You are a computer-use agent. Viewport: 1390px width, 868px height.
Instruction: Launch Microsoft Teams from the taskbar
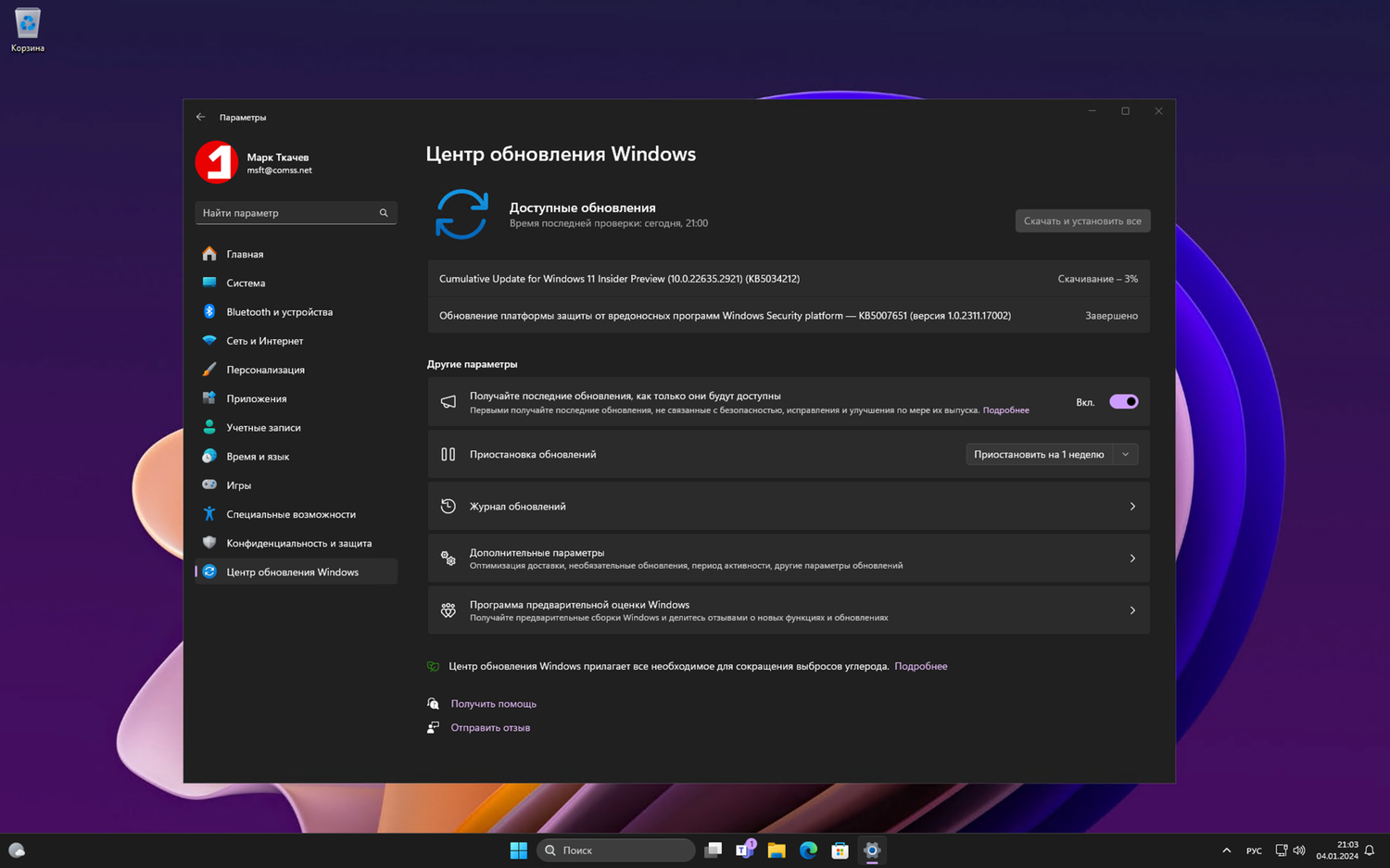[x=745, y=849]
